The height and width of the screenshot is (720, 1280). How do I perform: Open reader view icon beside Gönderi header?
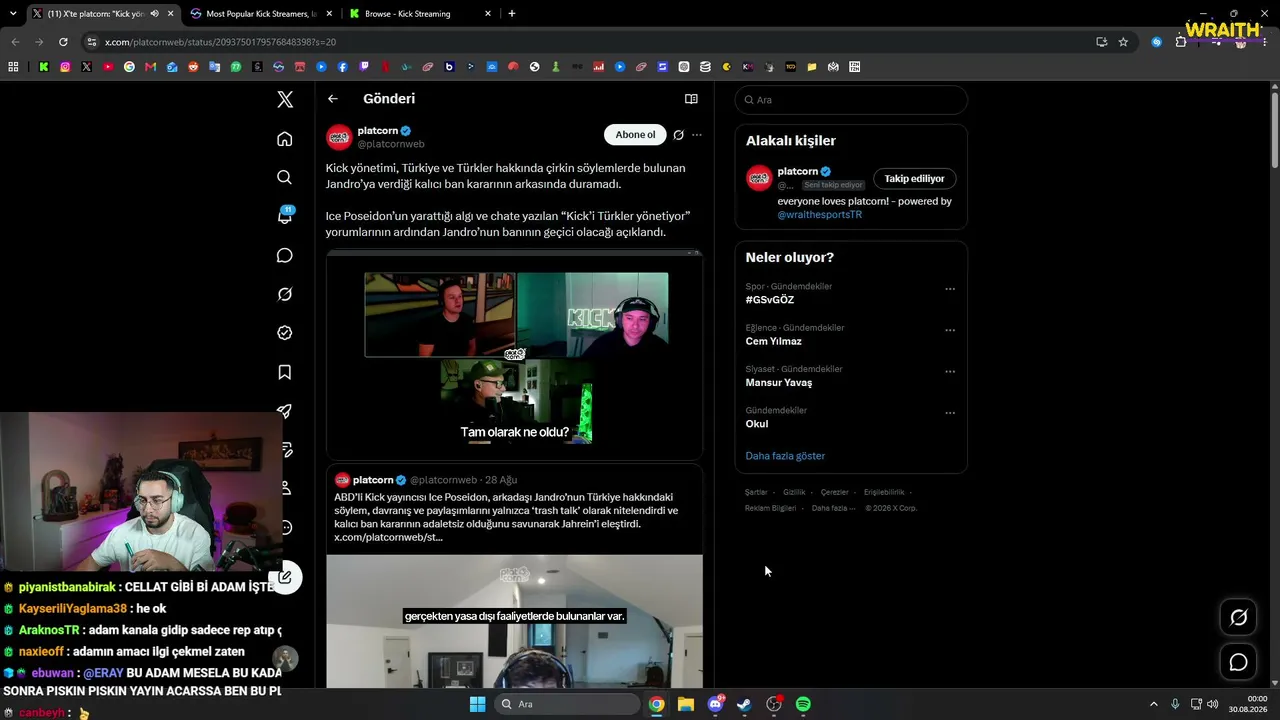tap(691, 99)
